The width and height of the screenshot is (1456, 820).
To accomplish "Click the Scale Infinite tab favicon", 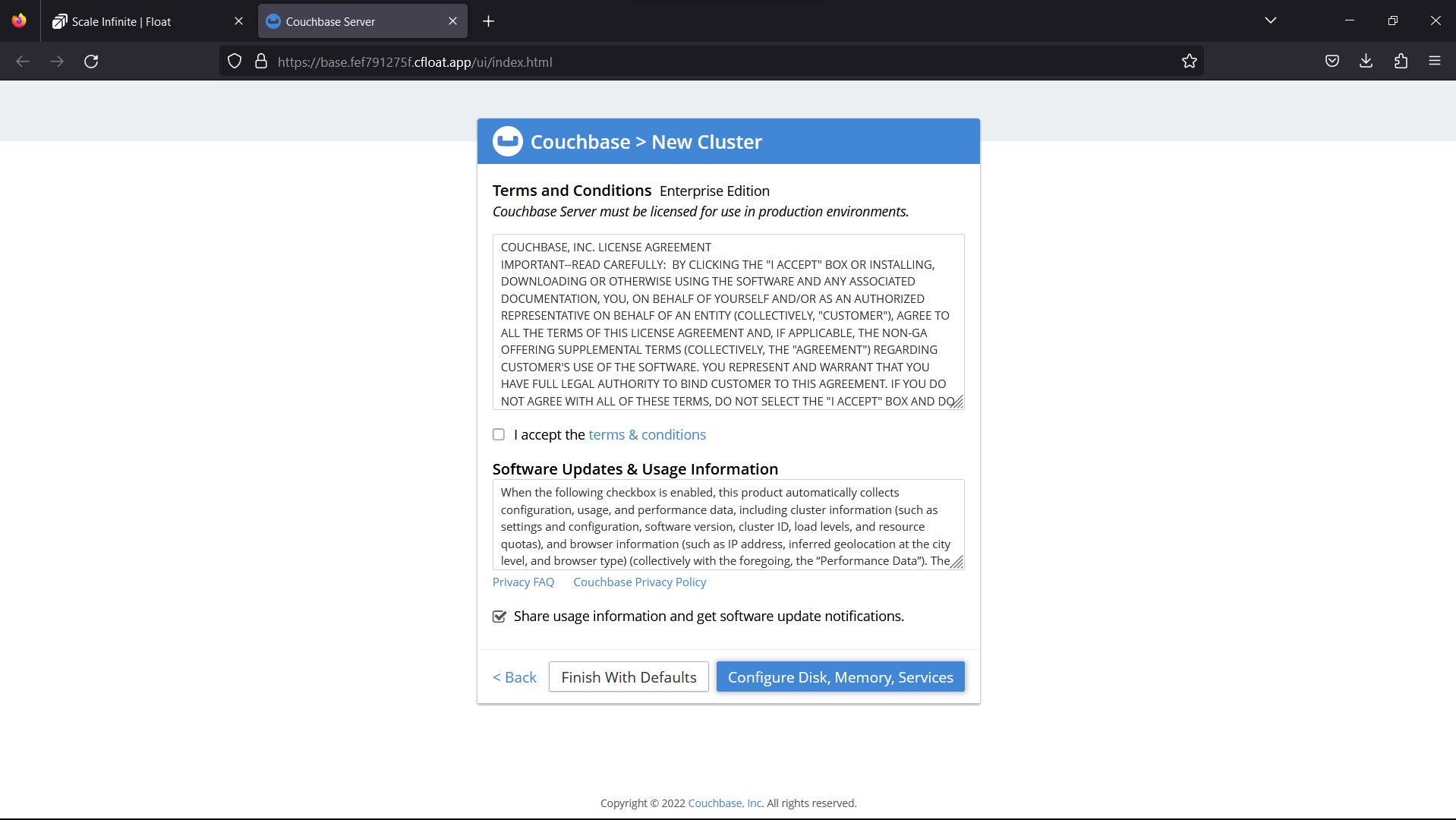I will 59,21.
